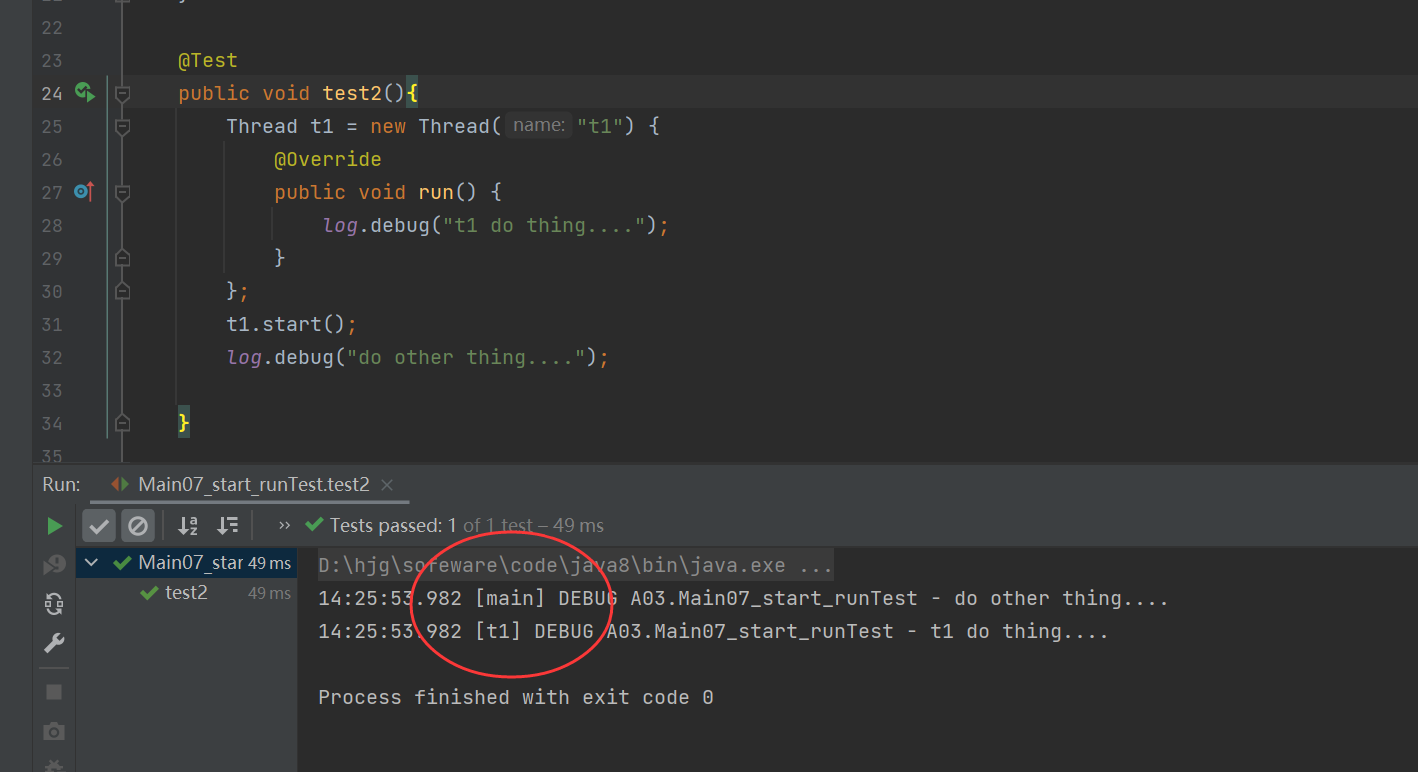Select test2 in the test results tree
1418x772 pixels.
(x=186, y=593)
